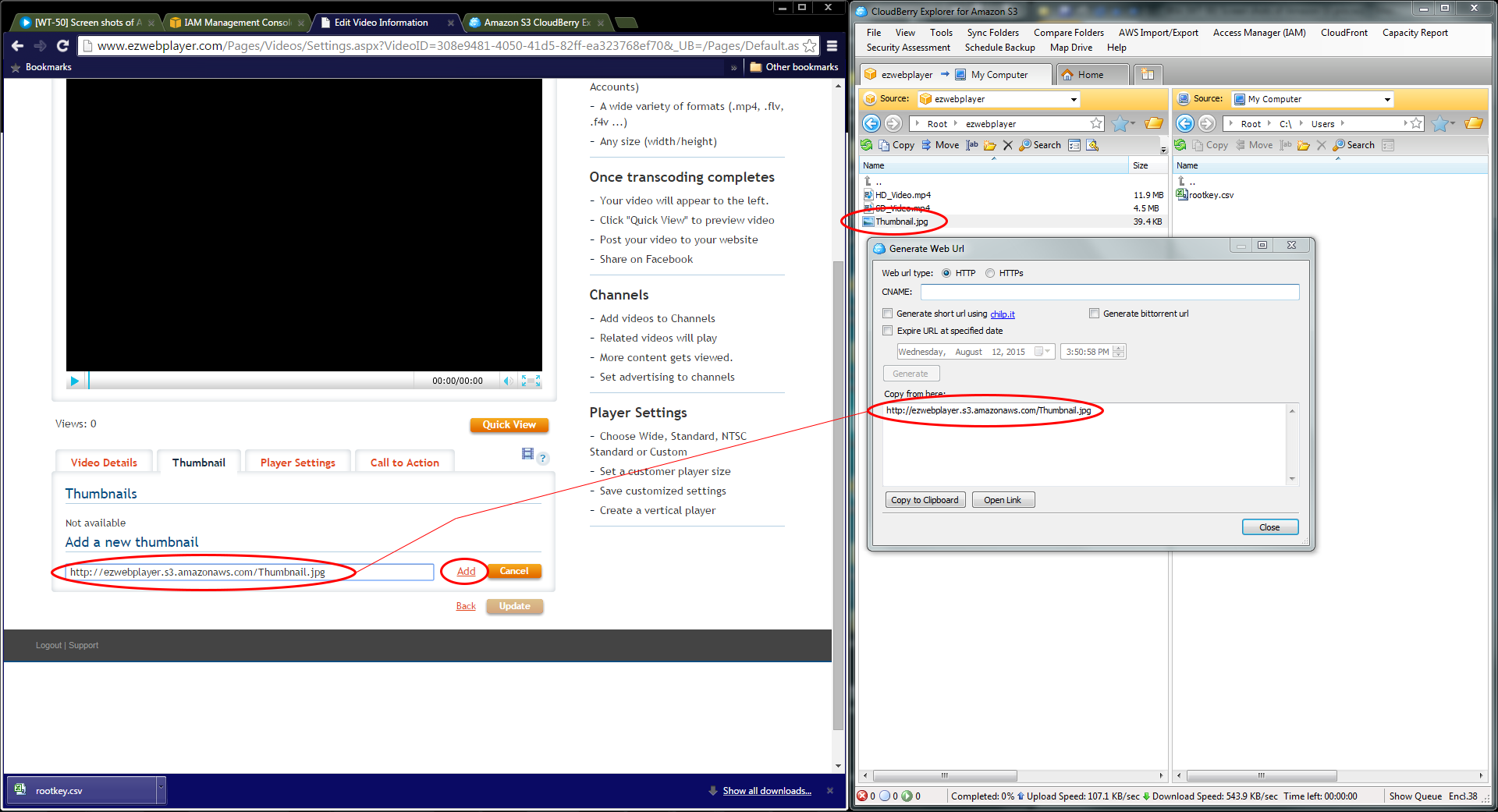Image resolution: width=1498 pixels, height=812 pixels.
Task: Click Copy in the ezwebplayer pane toolbar
Action: (x=896, y=145)
